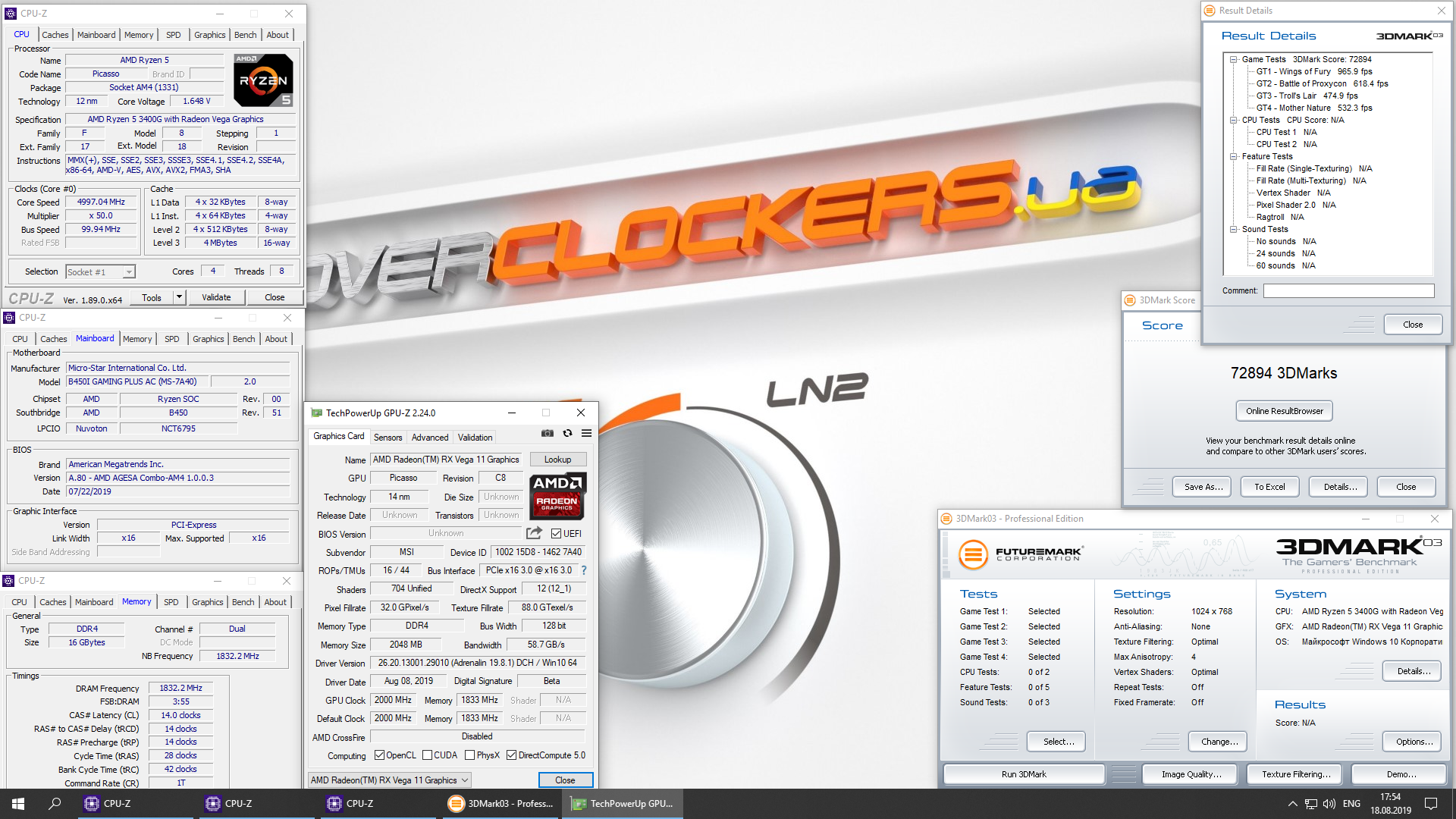Click the Save As... button

[1203, 487]
